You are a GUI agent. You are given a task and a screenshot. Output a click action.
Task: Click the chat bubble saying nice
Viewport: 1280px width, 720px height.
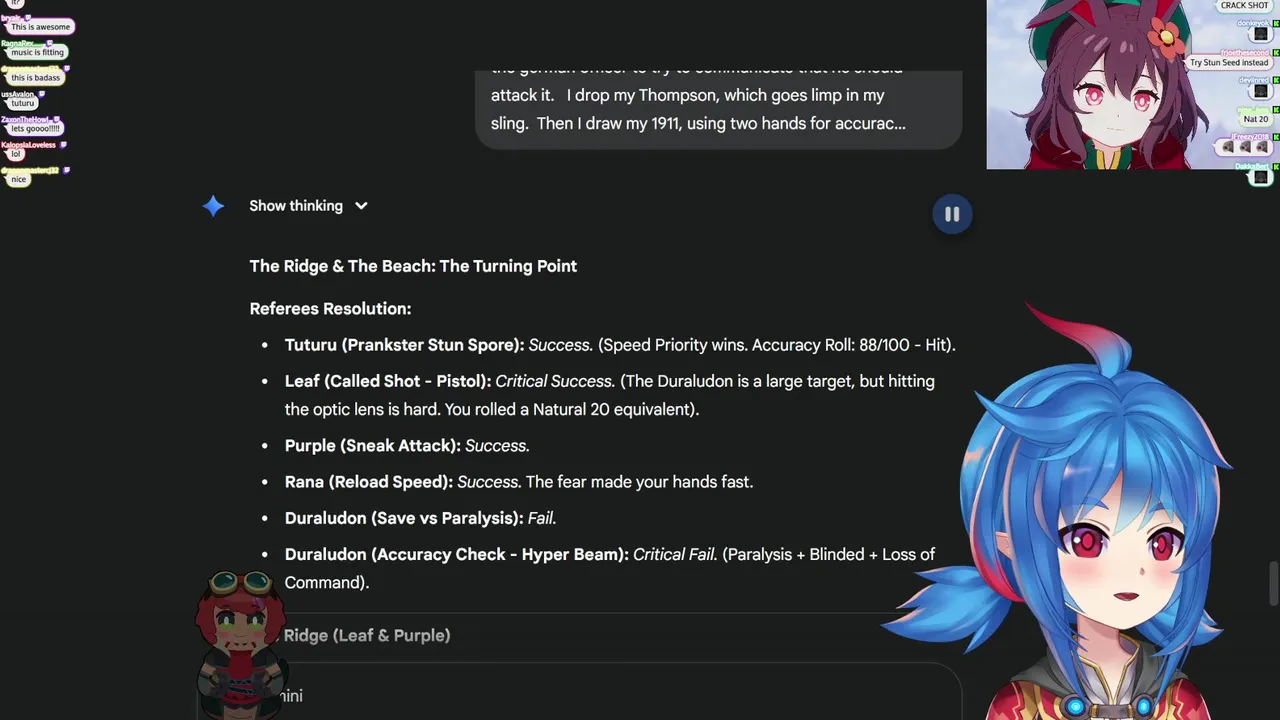coord(19,179)
